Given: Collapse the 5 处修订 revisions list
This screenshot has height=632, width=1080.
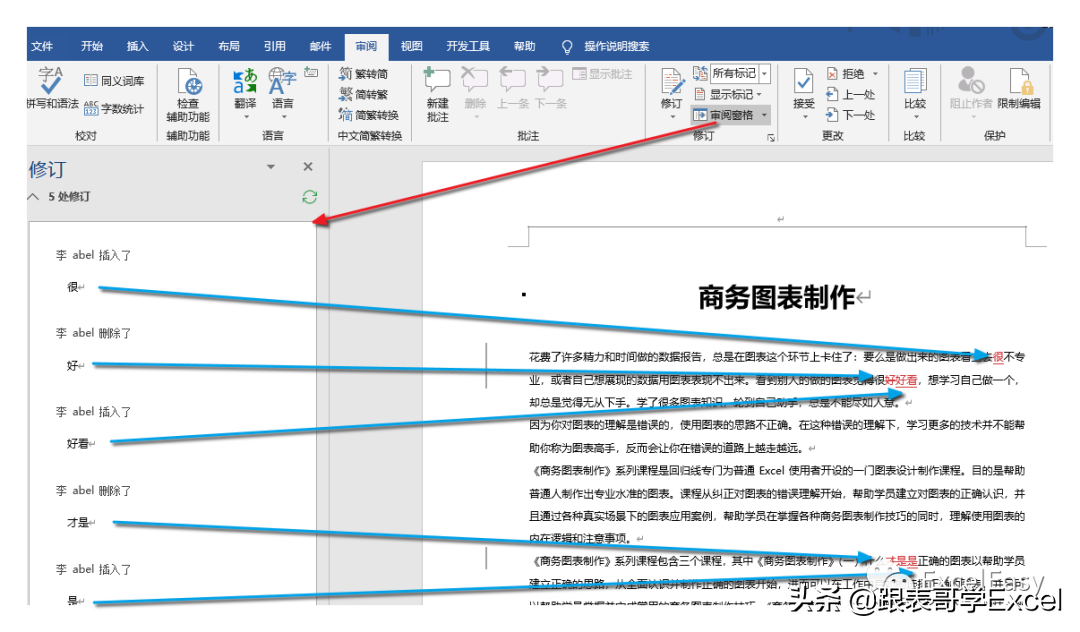Looking at the screenshot, I should tap(33, 196).
